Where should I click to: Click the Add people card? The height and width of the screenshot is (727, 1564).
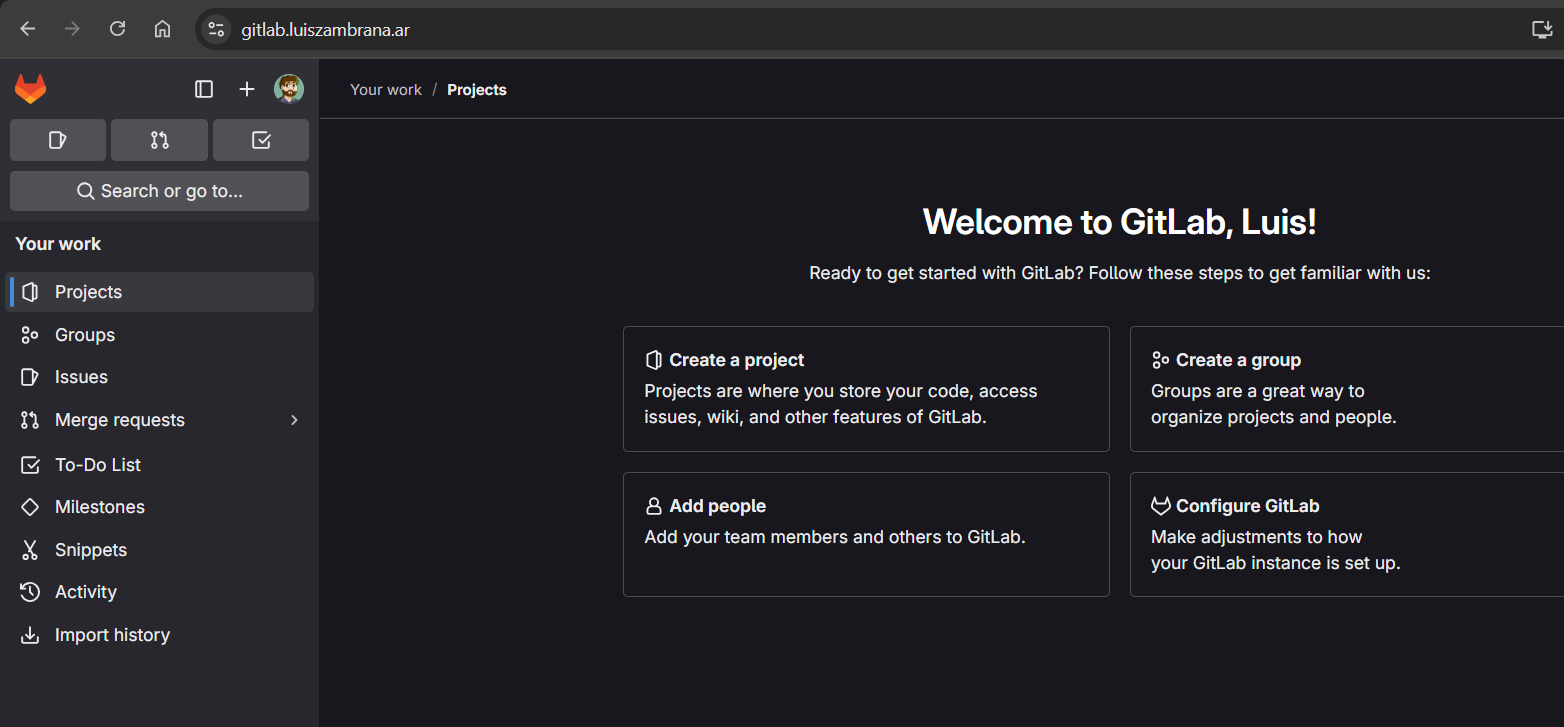(x=865, y=534)
